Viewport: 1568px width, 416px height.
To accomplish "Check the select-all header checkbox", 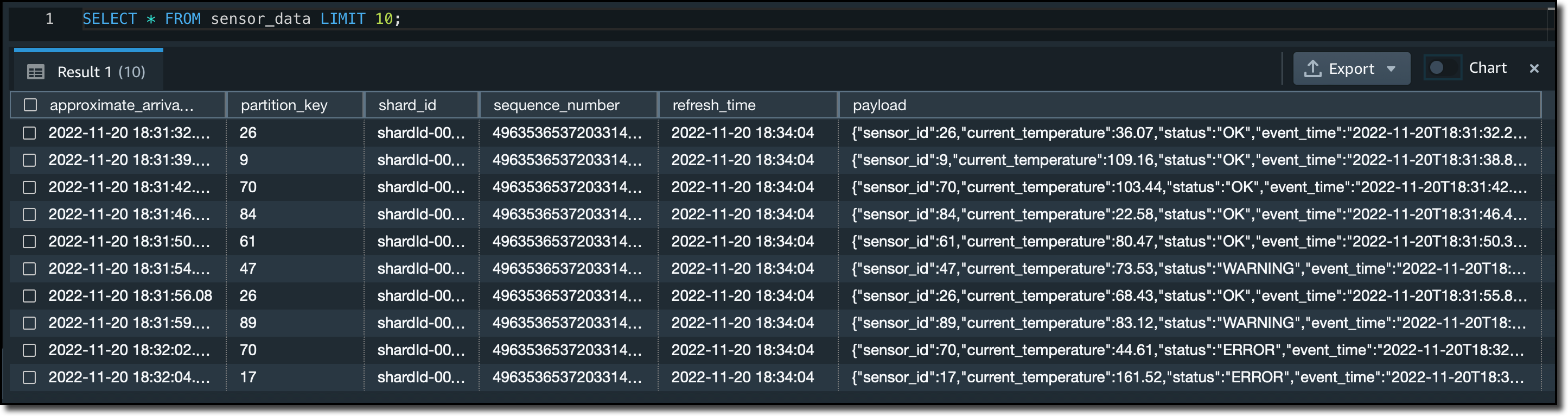I will click(x=30, y=105).
